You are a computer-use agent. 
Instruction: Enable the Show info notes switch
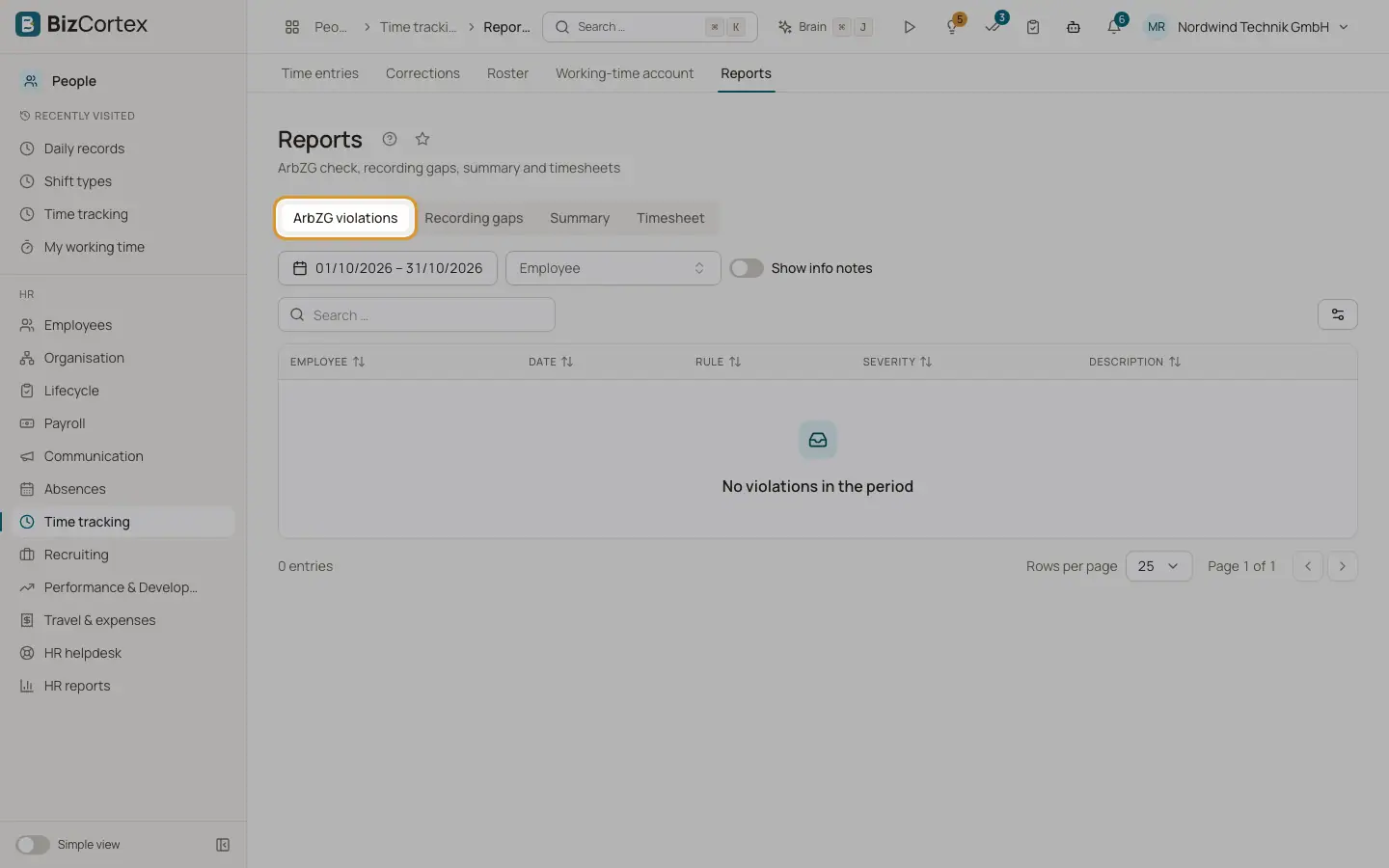(747, 268)
